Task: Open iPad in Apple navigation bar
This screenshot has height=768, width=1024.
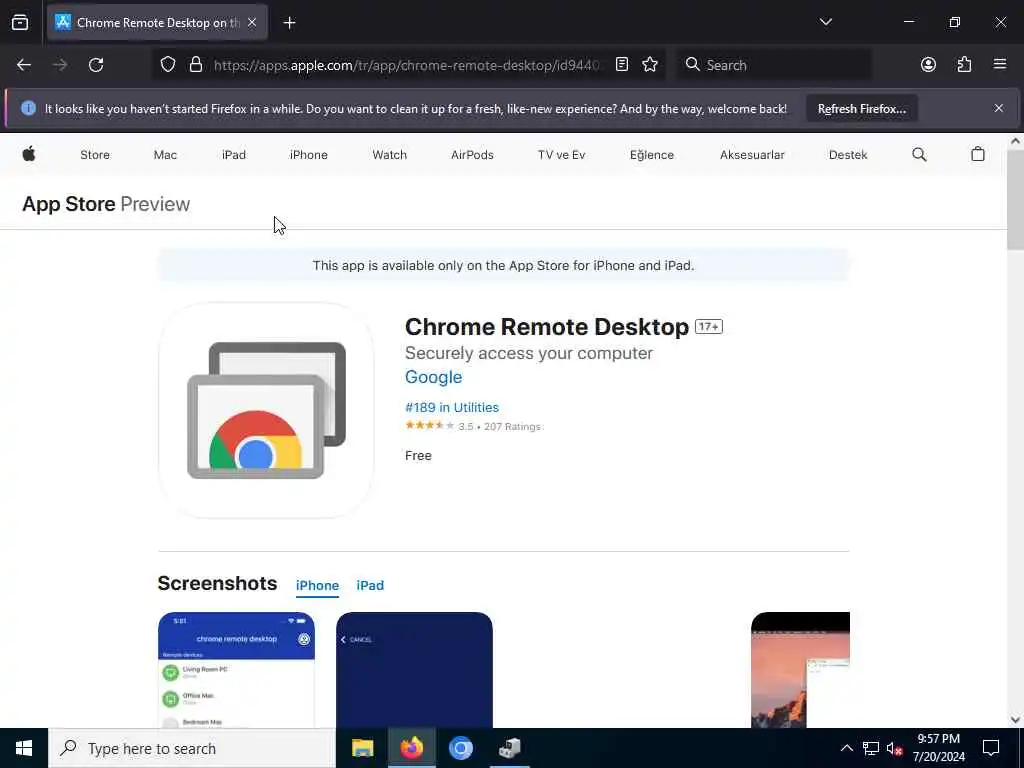Action: (x=234, y=155)
